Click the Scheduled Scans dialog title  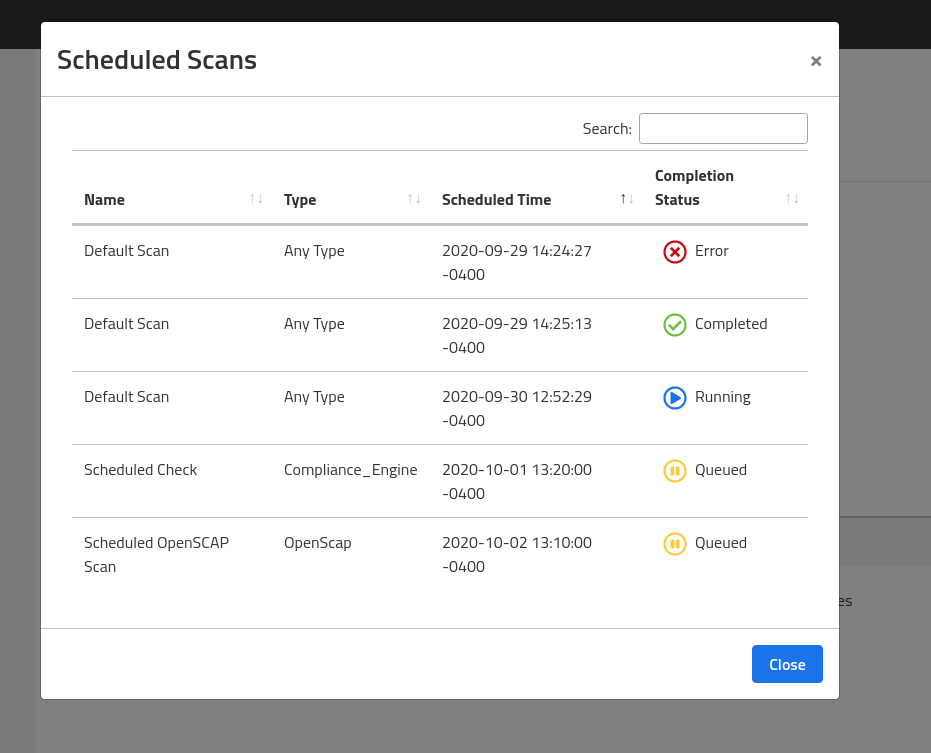(x=157, y=60)
